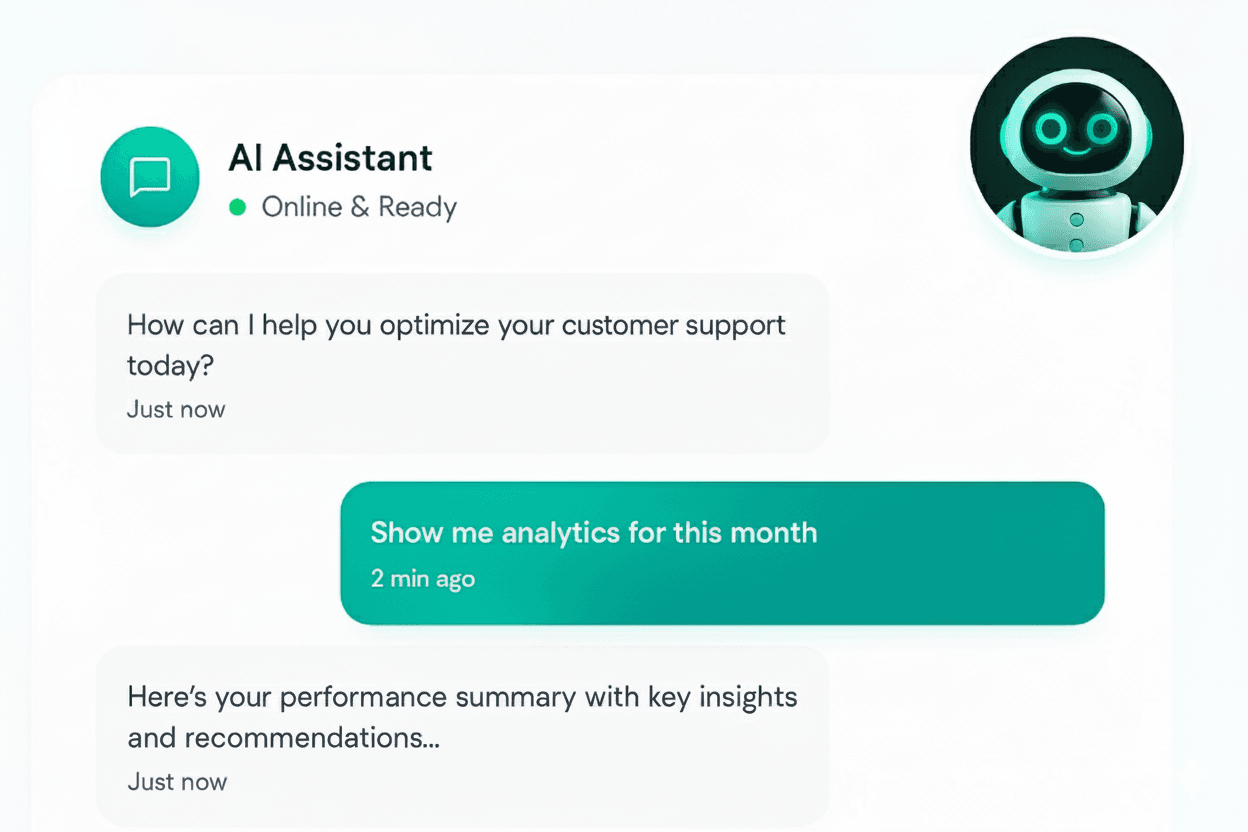Click "Just now" under the performance summary
Image resolution: width=1248 pixels, height=832 pixels.
pos(177,781)
